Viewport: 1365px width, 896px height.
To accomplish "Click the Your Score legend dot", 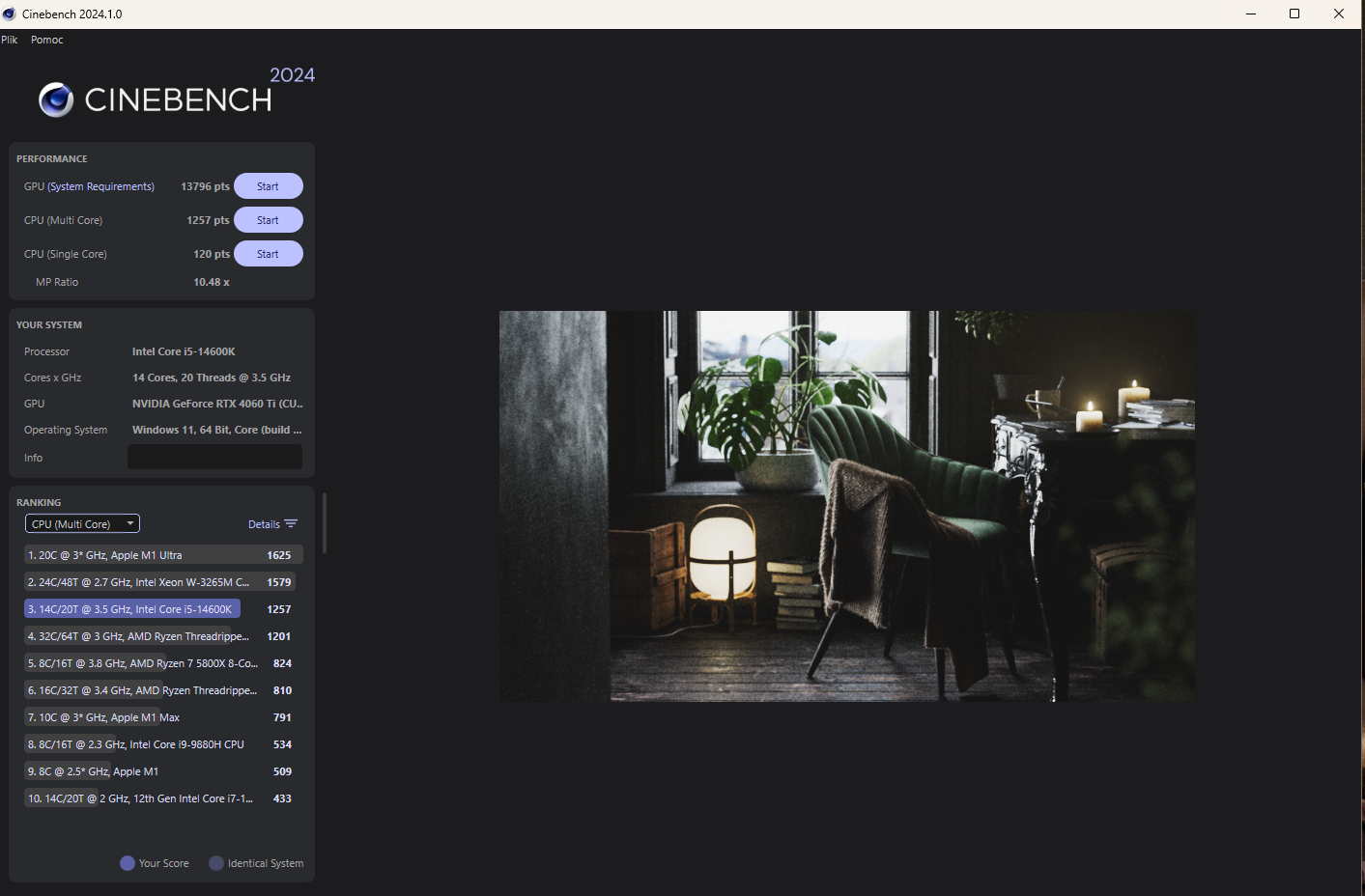I will (128, 863).
